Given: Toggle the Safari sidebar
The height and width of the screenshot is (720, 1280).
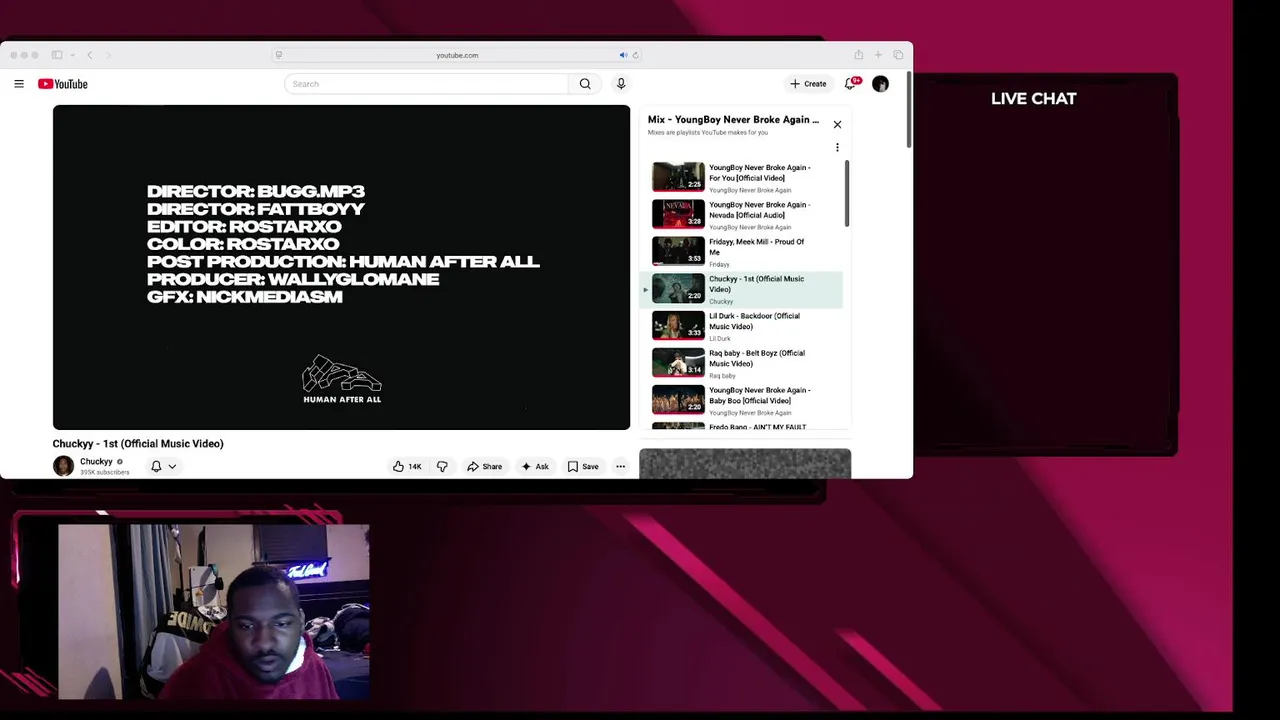Looking at the screenshot, I should tap(57, 55).
